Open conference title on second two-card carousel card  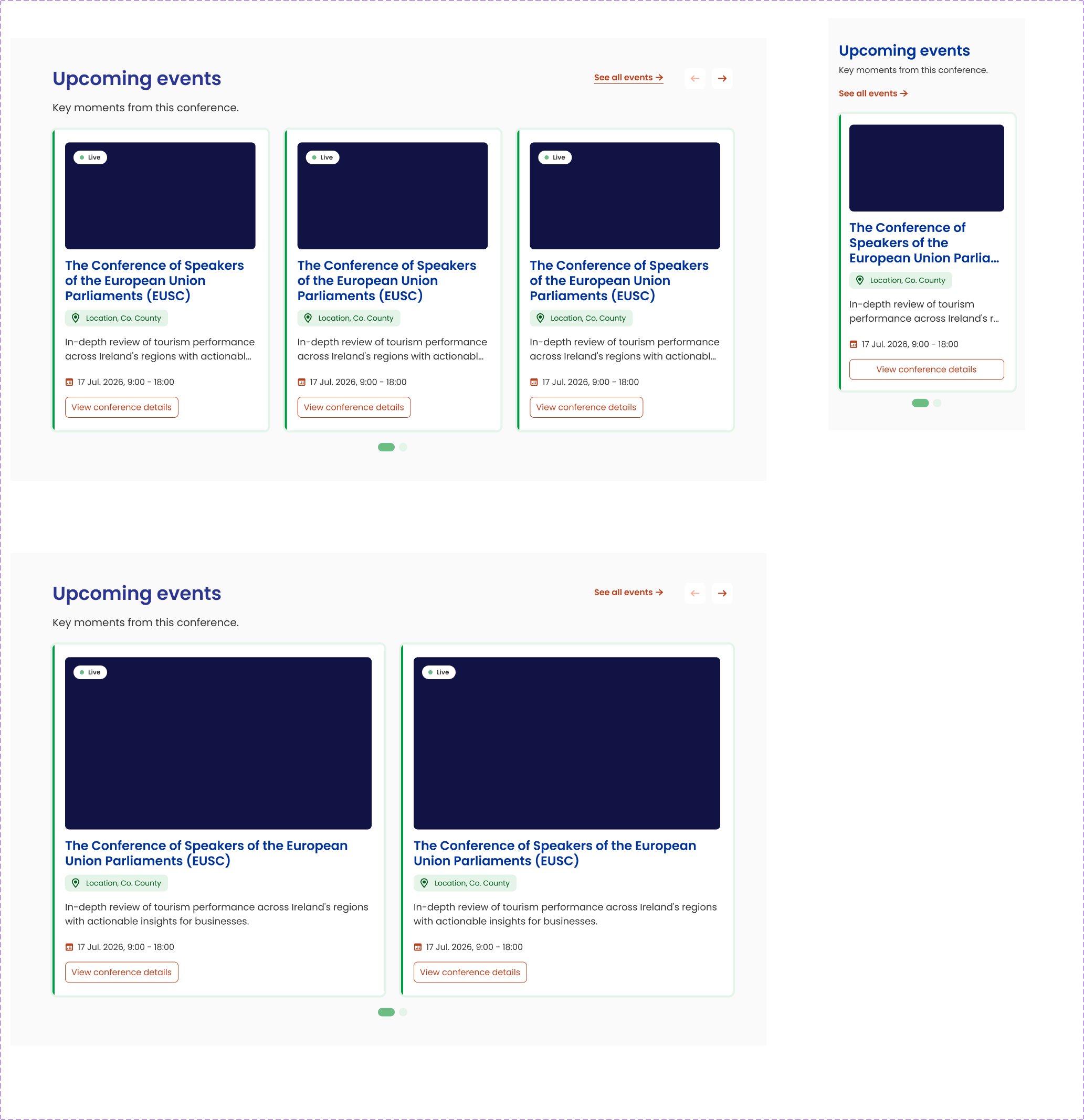point(555,853)
